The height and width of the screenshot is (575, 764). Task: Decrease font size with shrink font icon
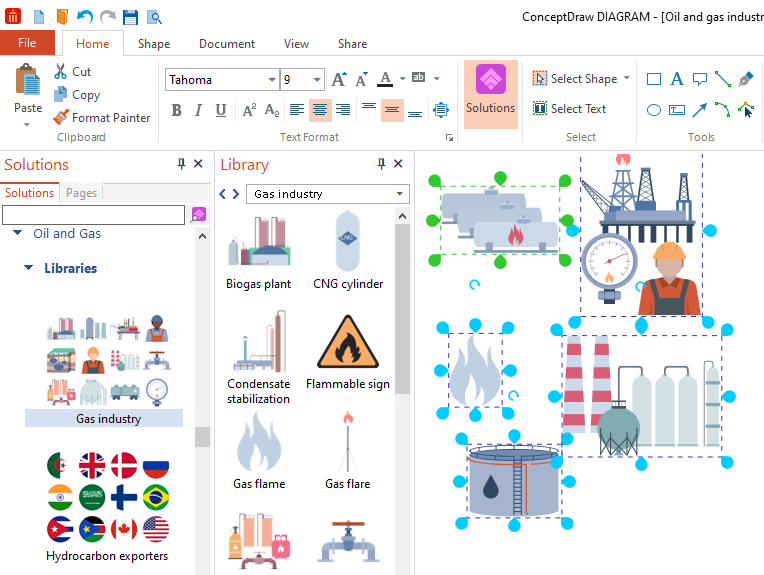(x=361, y=79)
